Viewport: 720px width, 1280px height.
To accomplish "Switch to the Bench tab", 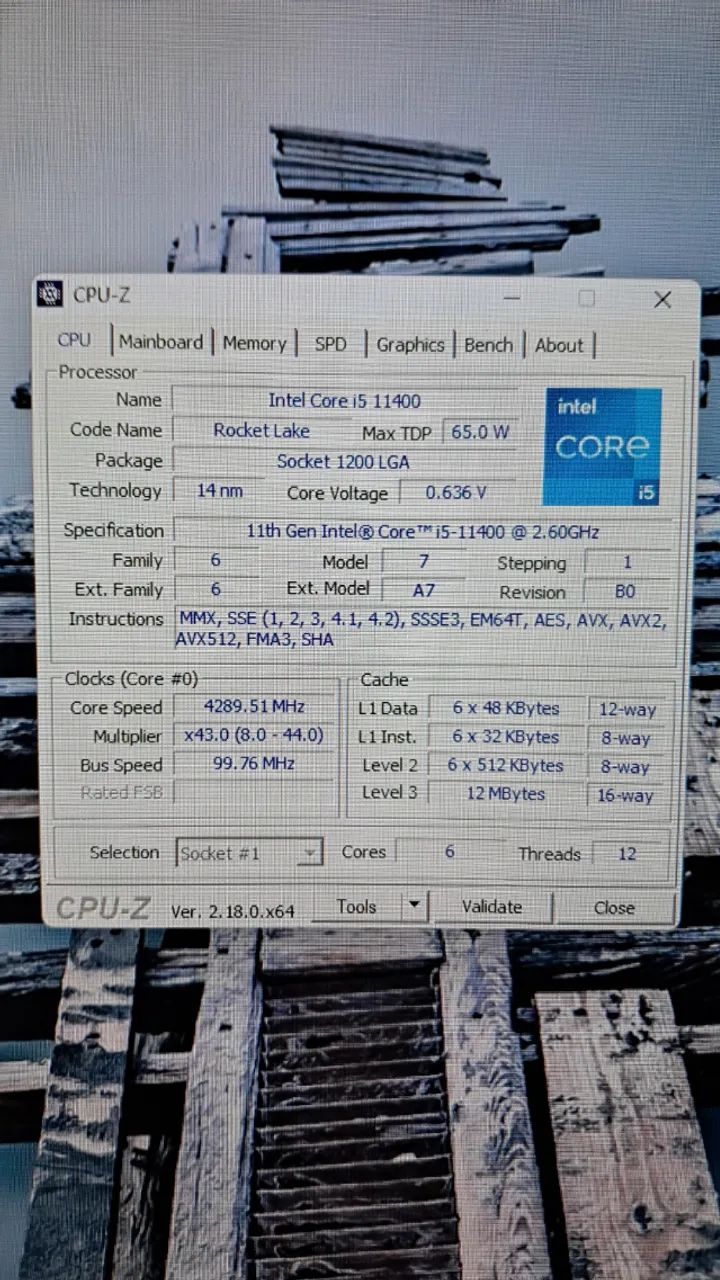I will tap(488, 345).
